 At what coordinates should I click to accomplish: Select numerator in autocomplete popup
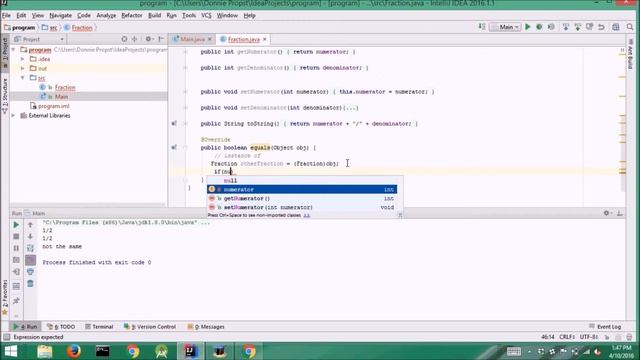(x=302, y=189)
